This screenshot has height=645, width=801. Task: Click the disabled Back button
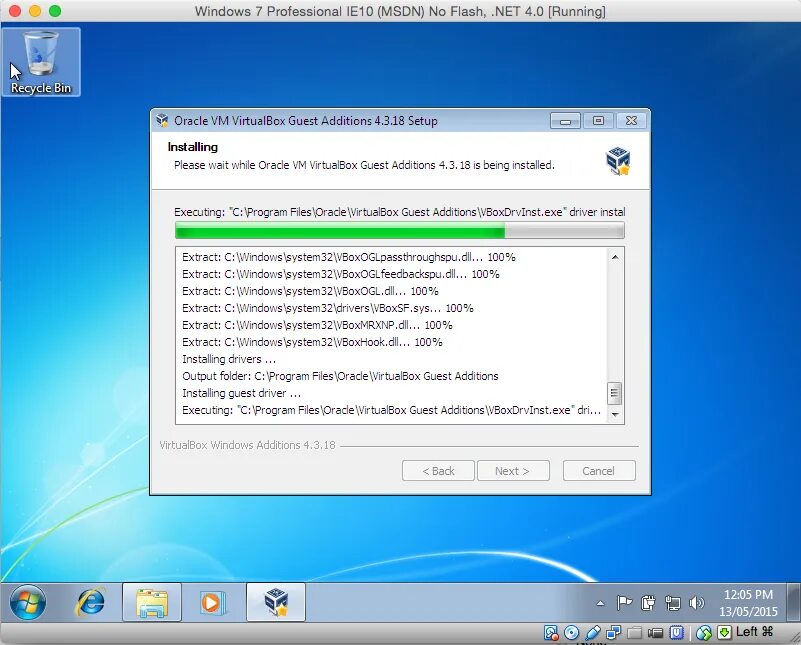[438, 471]
